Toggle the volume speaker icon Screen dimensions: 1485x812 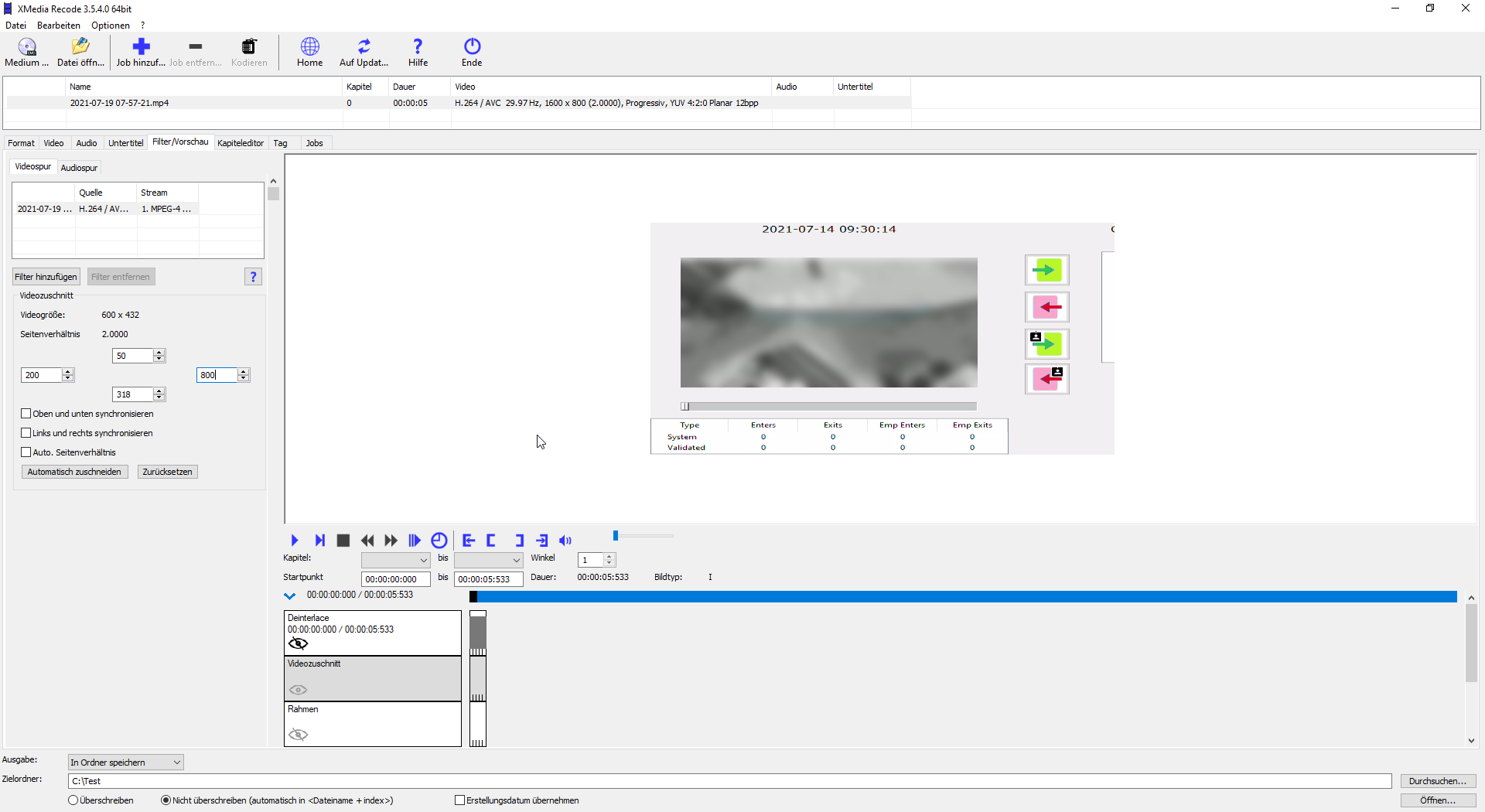[565, 541]
